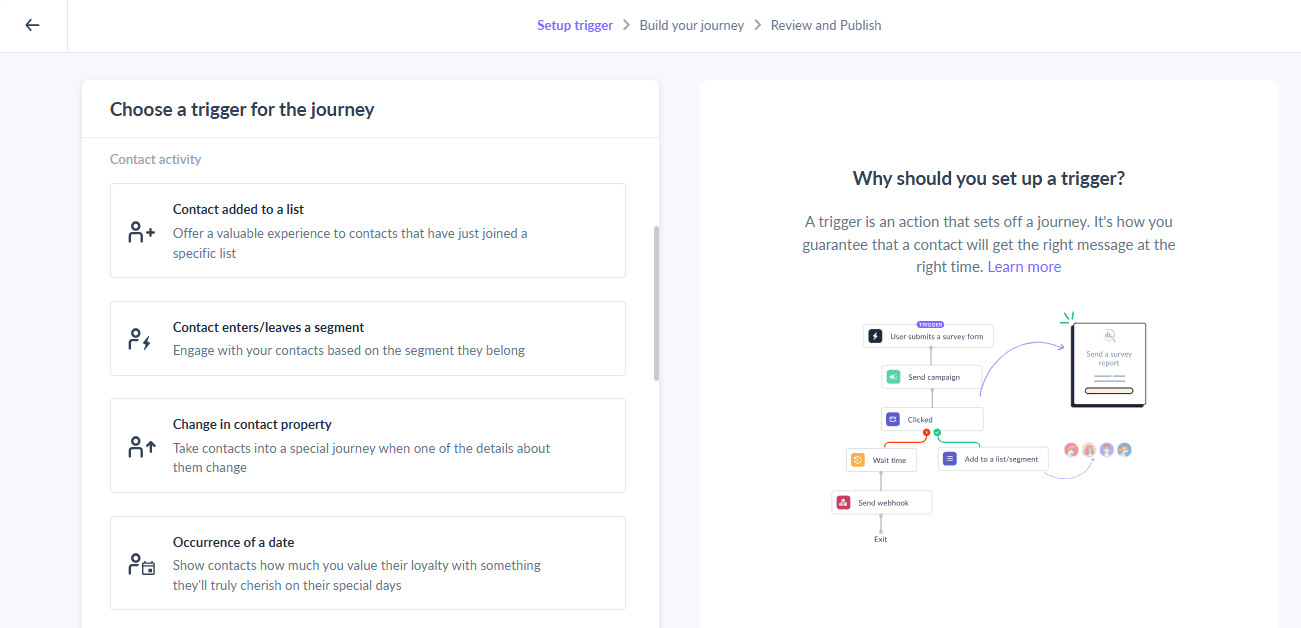Viewport: 1301px width, 628px height.
Task: Select the Setup trigger breadcrumb
Action: tap(575, 25)
